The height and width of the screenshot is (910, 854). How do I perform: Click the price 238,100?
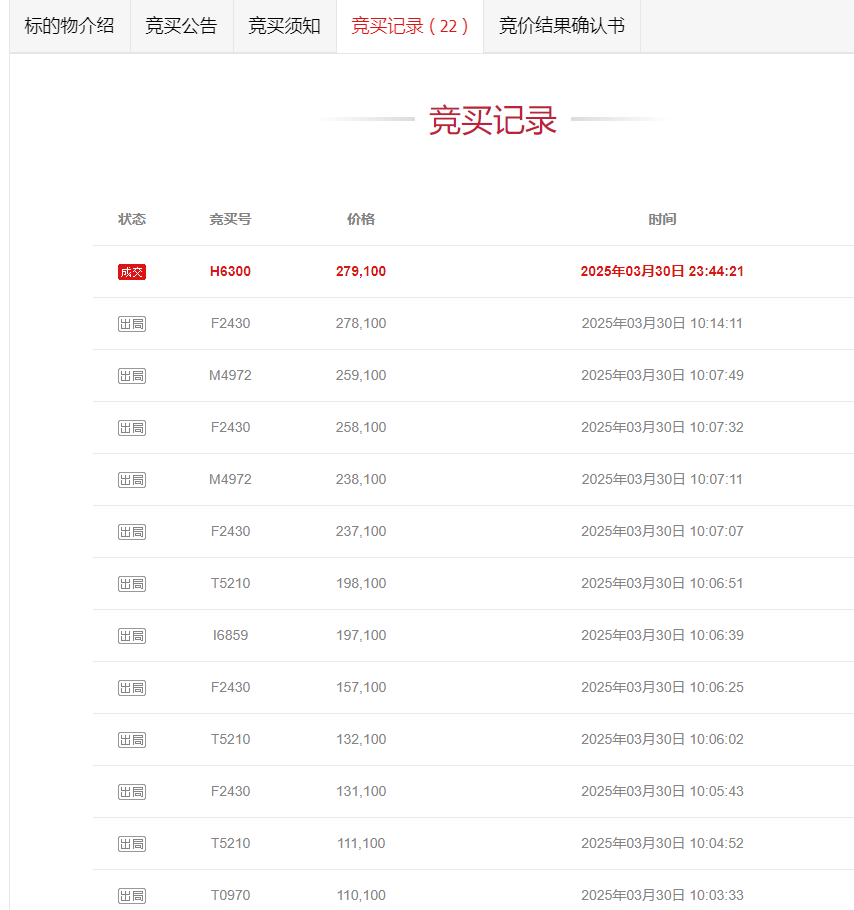(x=361, y=479)
